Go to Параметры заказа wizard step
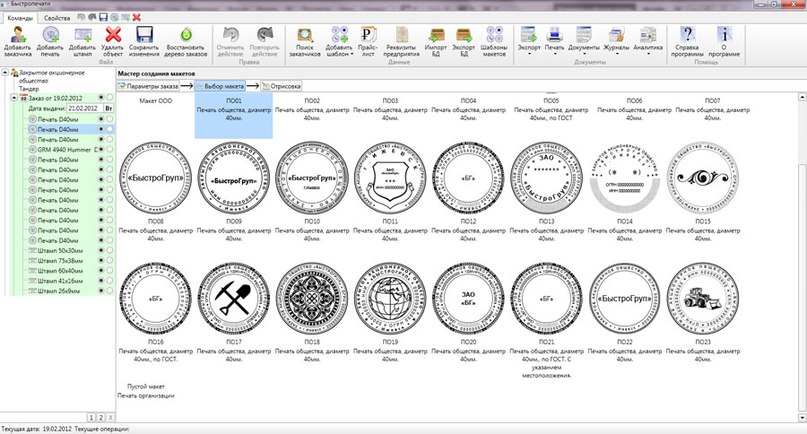This screenshot has height=434, width=807. click(150, 86)
